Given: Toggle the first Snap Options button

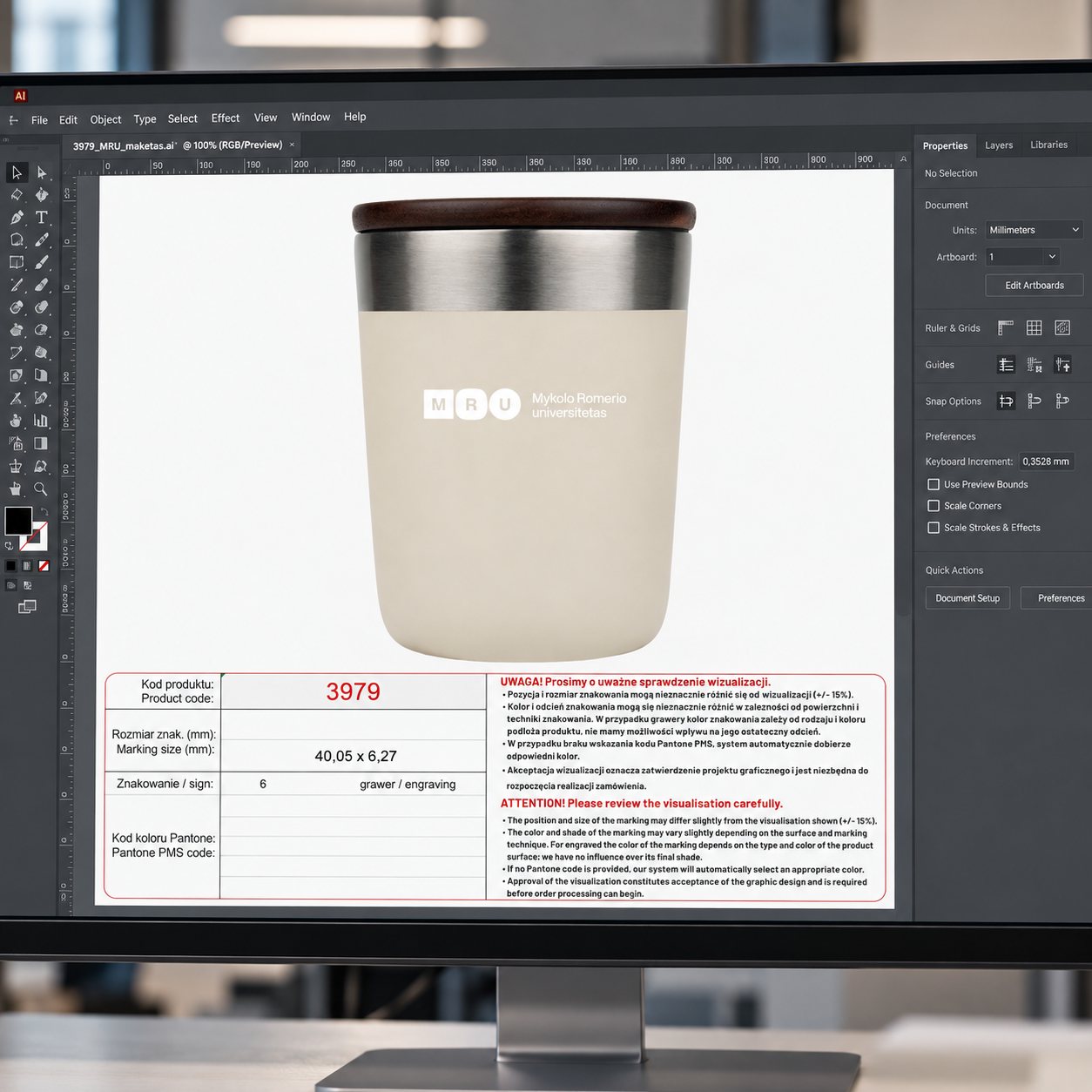Looking at the screenshot, I should click(x=1006, y=401).
